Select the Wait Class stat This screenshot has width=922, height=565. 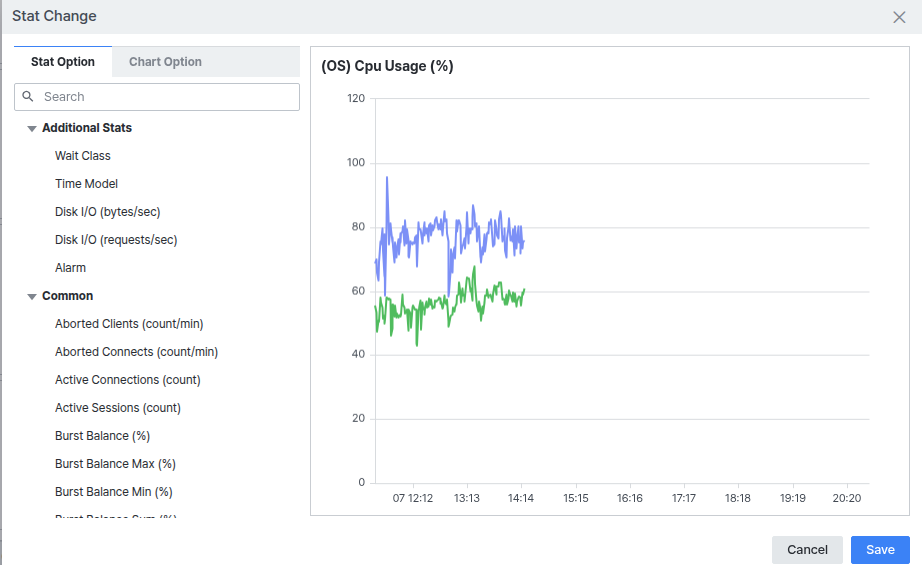(83, 156)
